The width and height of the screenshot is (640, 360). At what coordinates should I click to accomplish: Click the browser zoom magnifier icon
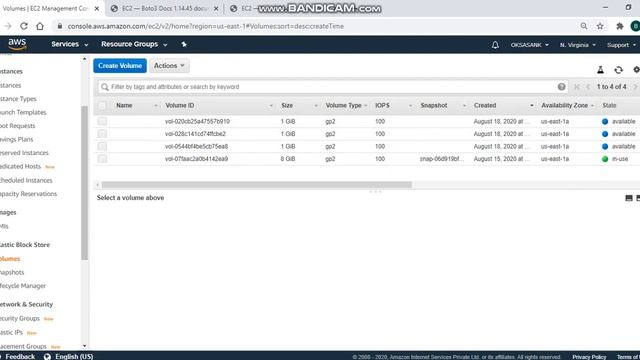pos(584,26)
